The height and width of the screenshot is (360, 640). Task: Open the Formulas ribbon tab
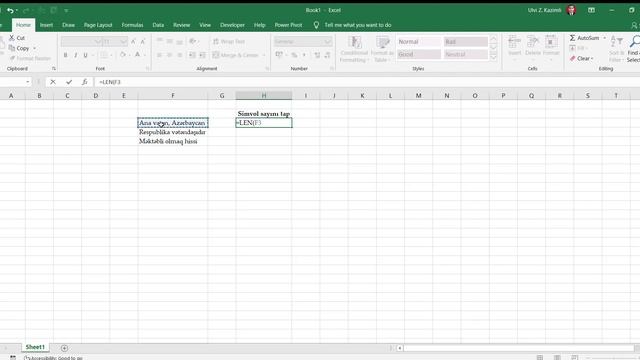(132, 25)
